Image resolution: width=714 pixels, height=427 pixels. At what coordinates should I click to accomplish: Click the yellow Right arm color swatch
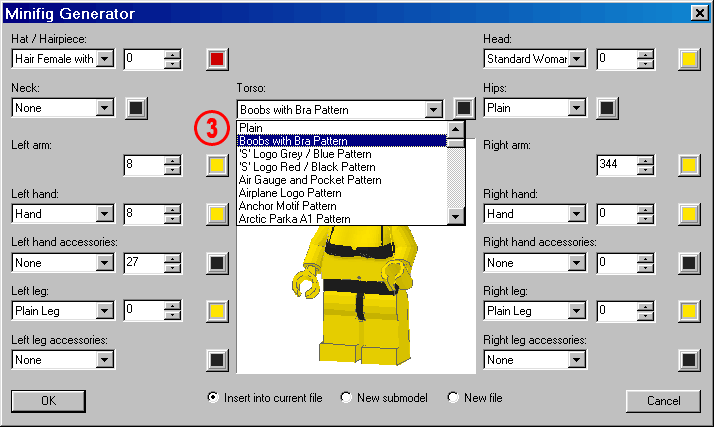click(689, 165)
